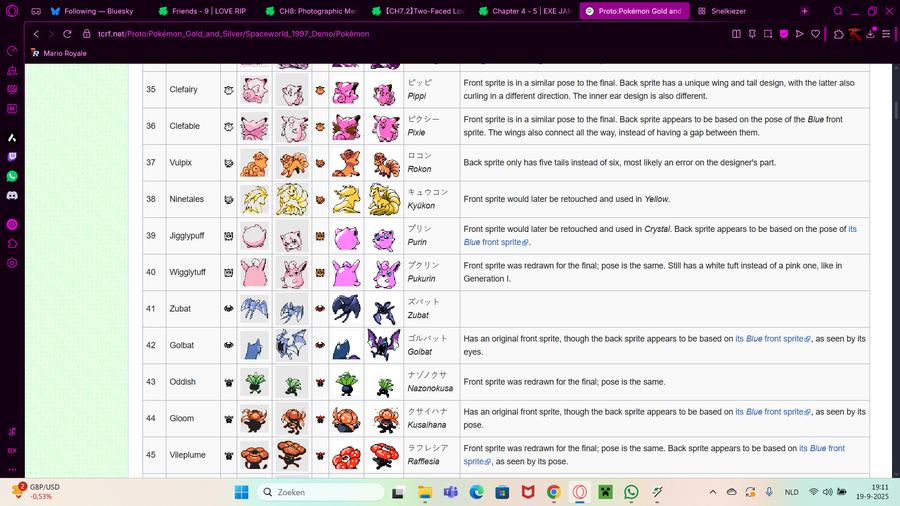Click the Oddish name cell
The image size is (900, 506).
193,382
